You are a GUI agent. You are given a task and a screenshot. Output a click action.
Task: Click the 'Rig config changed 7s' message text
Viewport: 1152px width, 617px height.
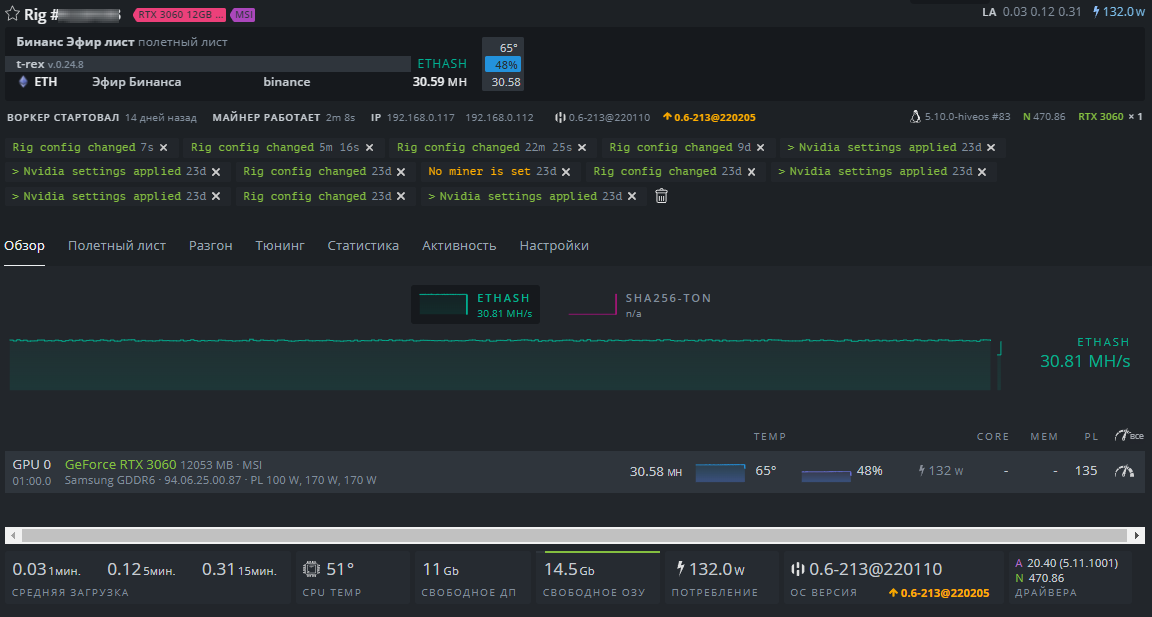click(82, 148)
